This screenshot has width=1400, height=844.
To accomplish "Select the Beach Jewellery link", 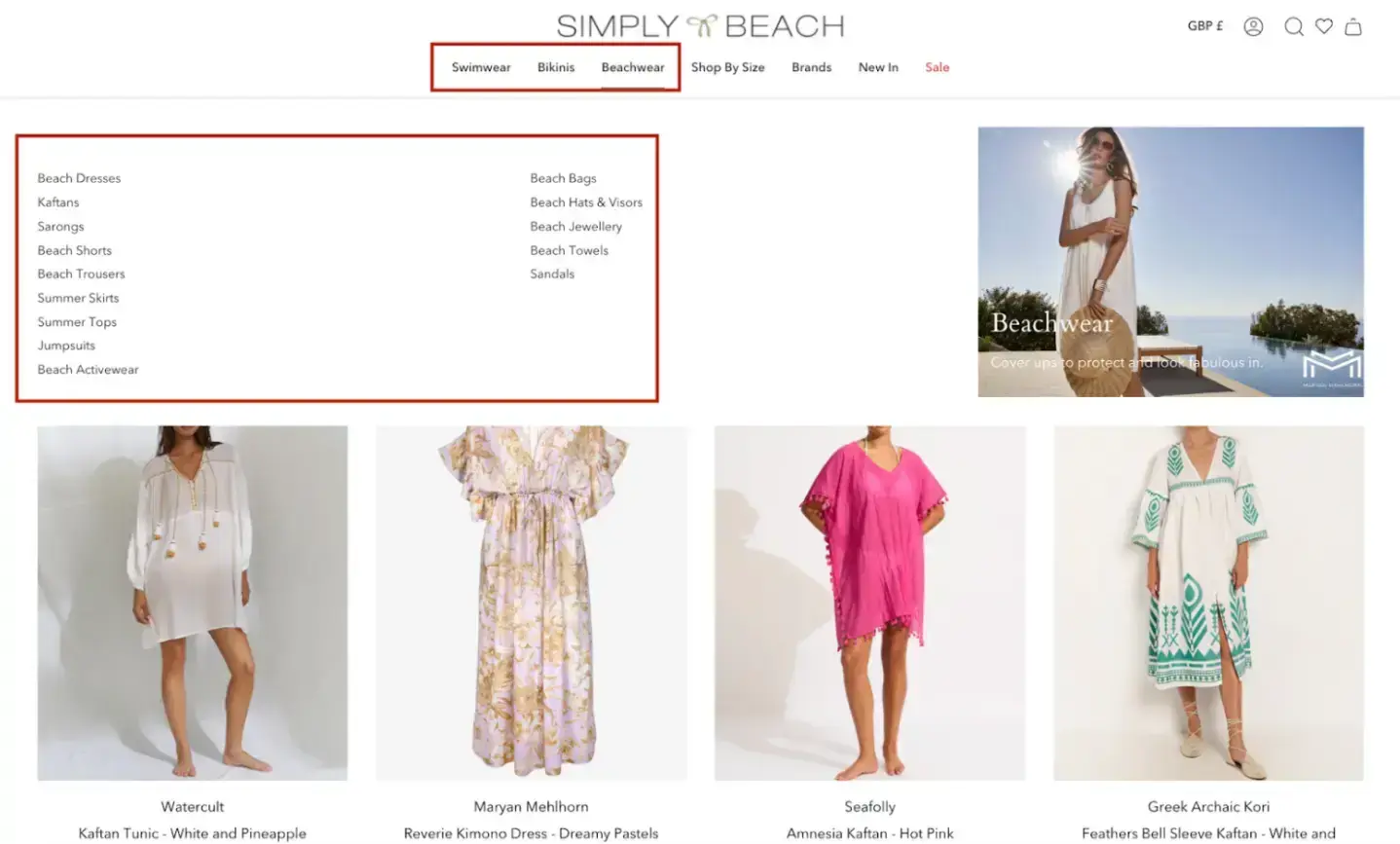I will pos(575,226).
